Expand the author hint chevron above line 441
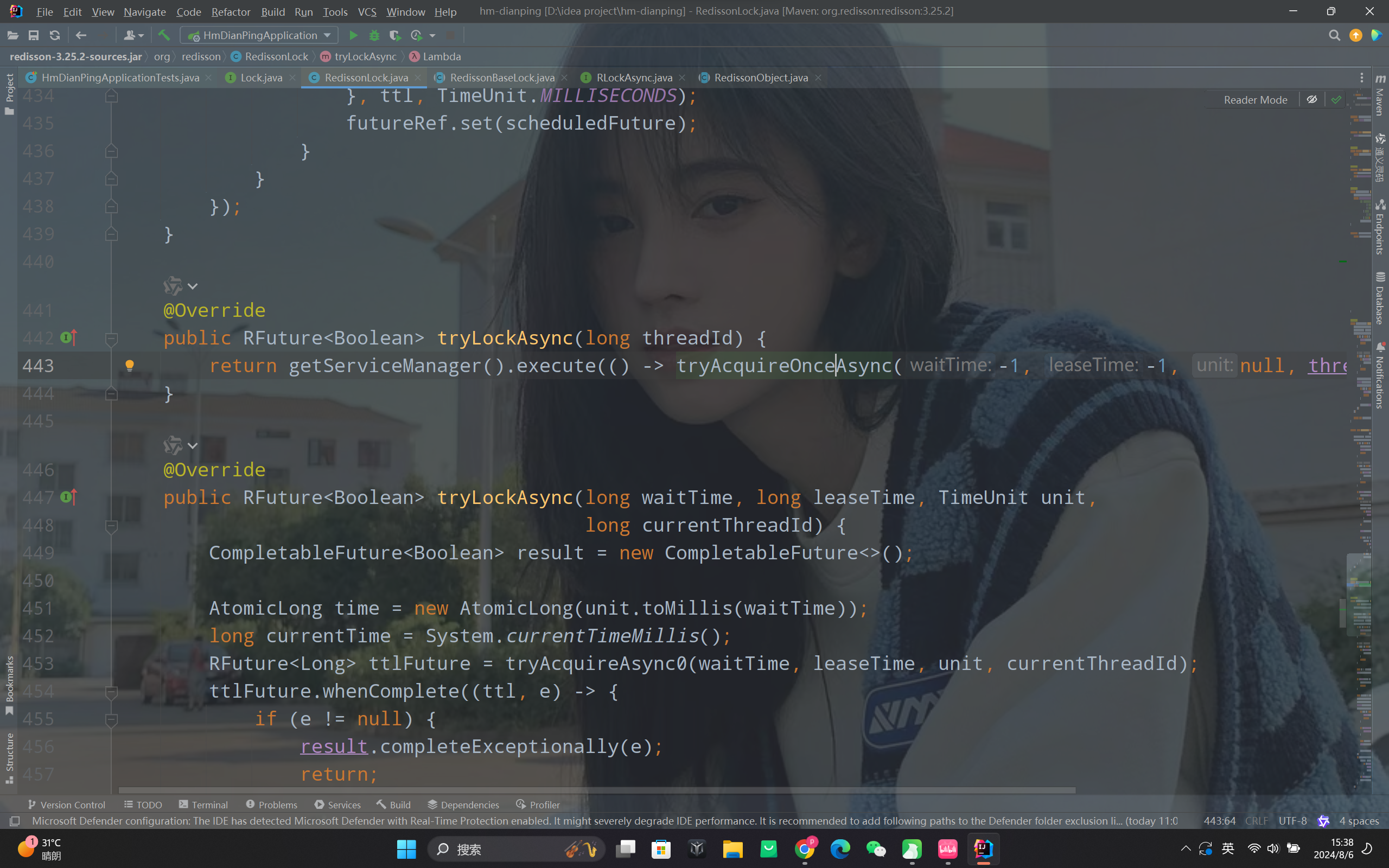Image resolution: width=1389 pixels, height=868 pixels. click(193, 286)
